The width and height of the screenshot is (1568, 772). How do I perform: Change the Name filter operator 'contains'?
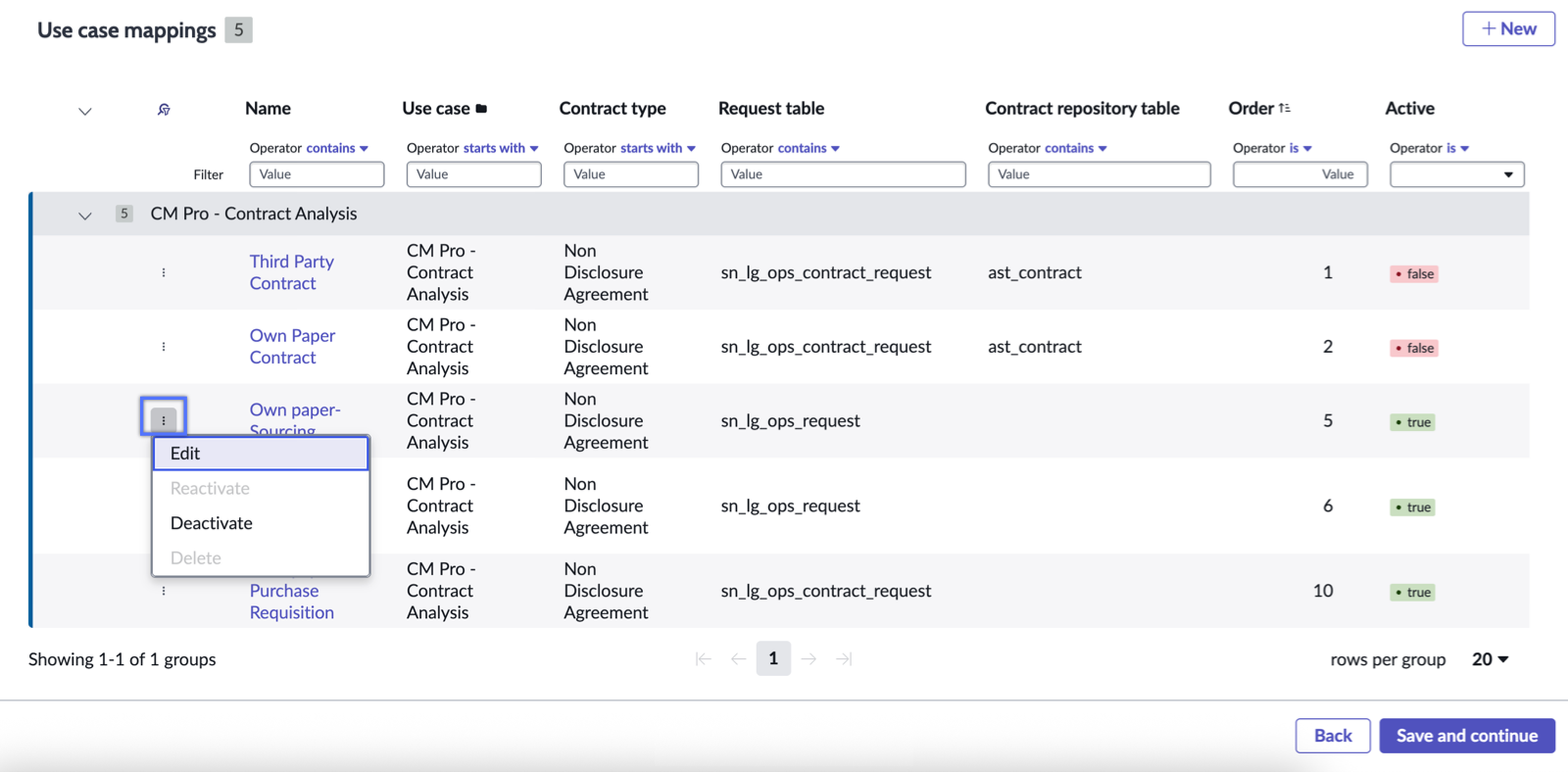[x=337, y=148]
